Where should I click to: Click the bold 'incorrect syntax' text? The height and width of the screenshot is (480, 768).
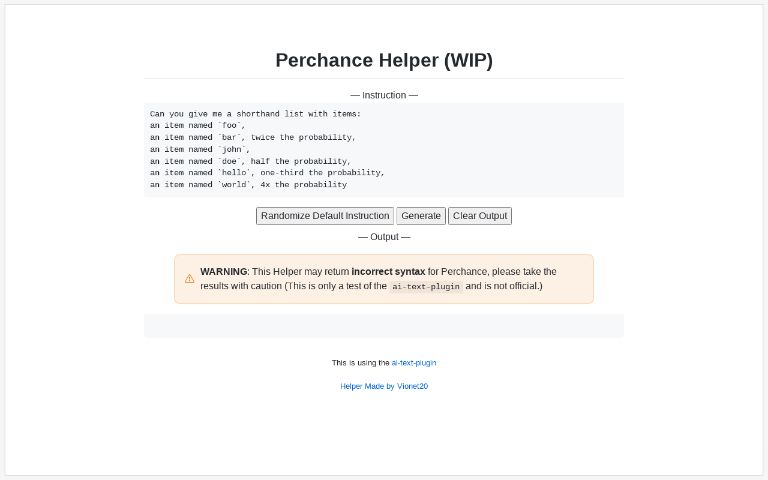click(x=388, y=272)
